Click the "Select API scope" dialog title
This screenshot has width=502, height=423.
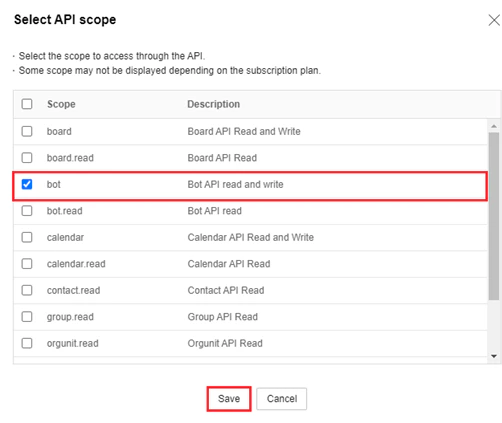[65, 20]
